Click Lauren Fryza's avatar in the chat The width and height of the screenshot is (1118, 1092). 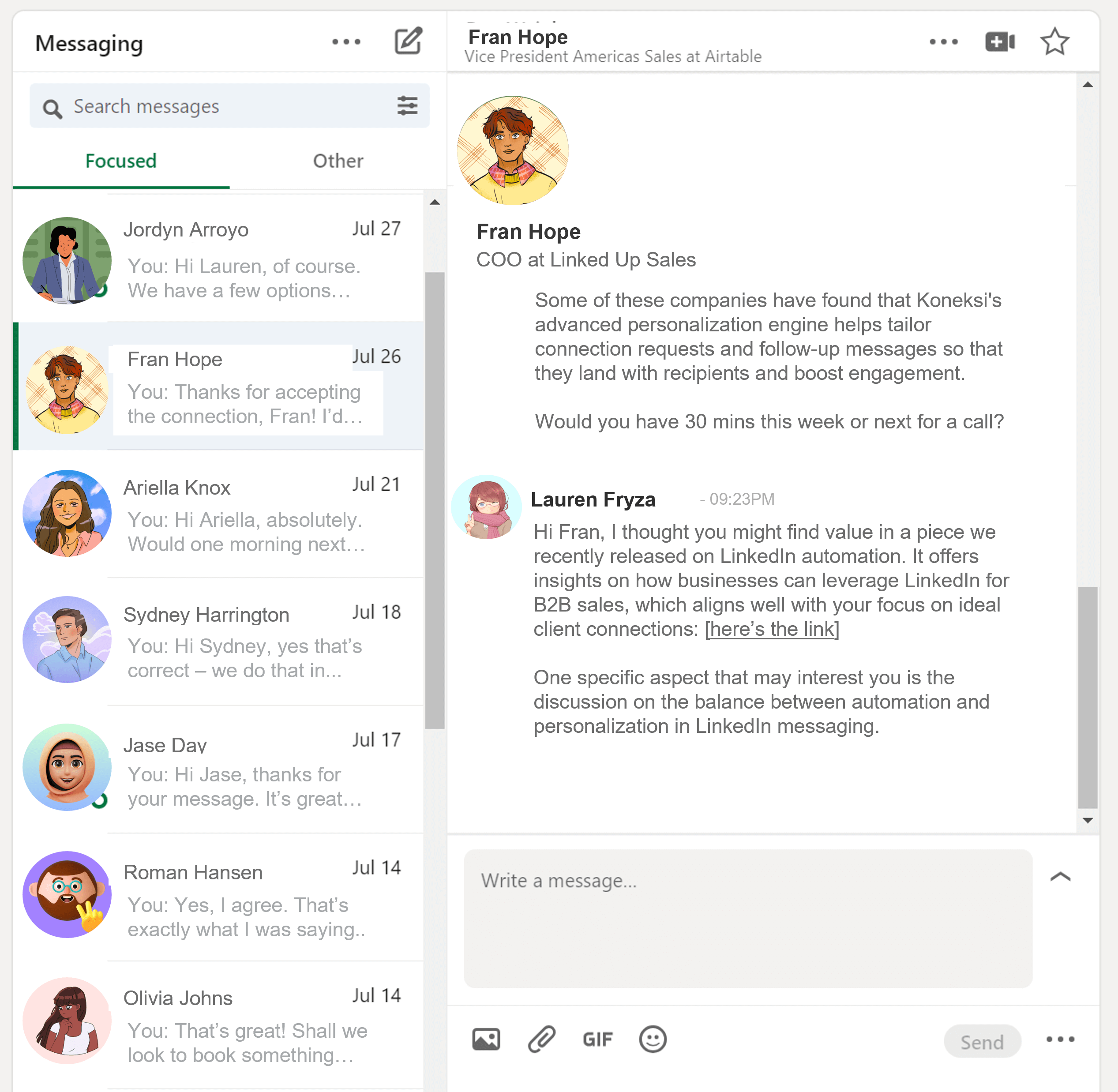click(x=486, y=507)
